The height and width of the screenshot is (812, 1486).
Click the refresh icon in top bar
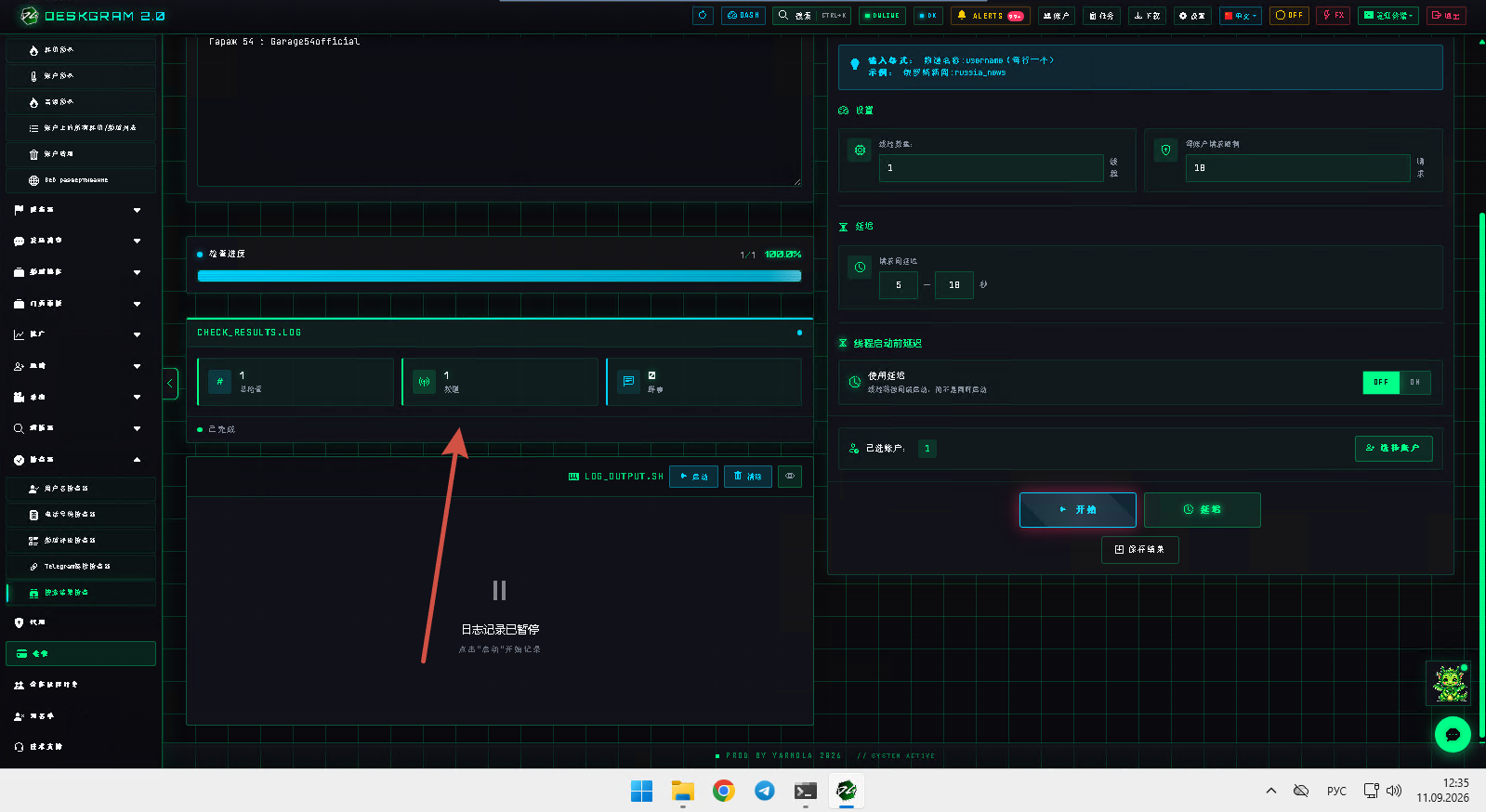(x=703, y=15)
